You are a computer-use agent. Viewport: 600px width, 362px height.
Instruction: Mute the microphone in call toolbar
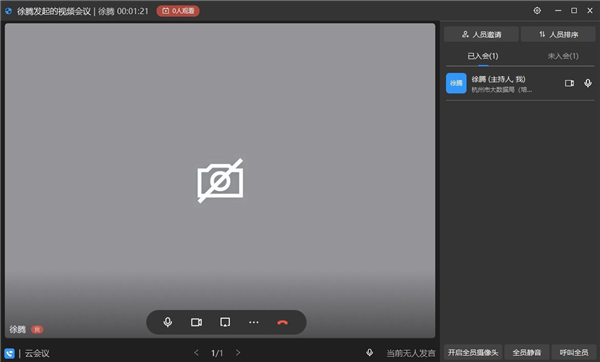(x=168, y=322)
